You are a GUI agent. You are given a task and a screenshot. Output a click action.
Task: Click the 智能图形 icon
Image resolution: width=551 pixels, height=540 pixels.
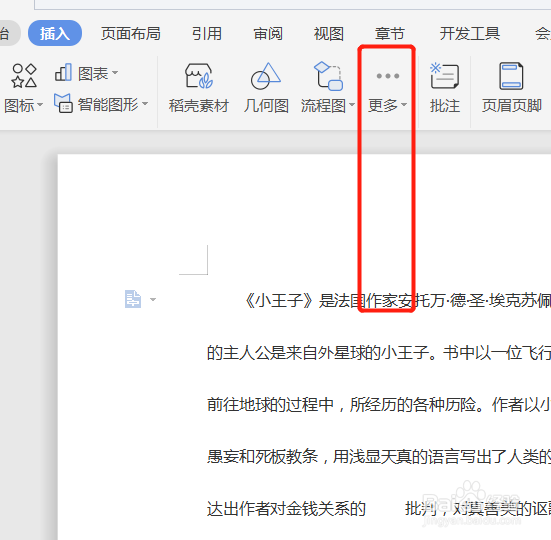click(x=63, y=103)
